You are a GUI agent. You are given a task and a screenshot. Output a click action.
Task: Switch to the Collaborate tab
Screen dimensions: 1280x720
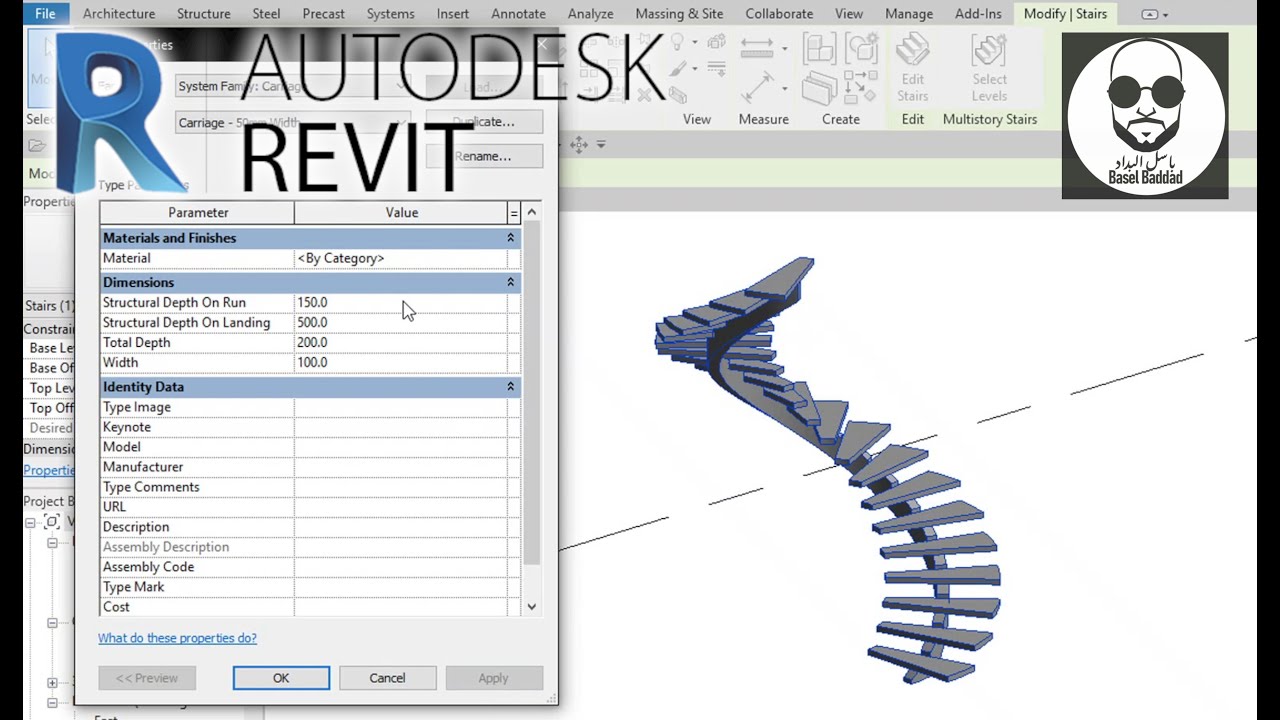(779, 14)
